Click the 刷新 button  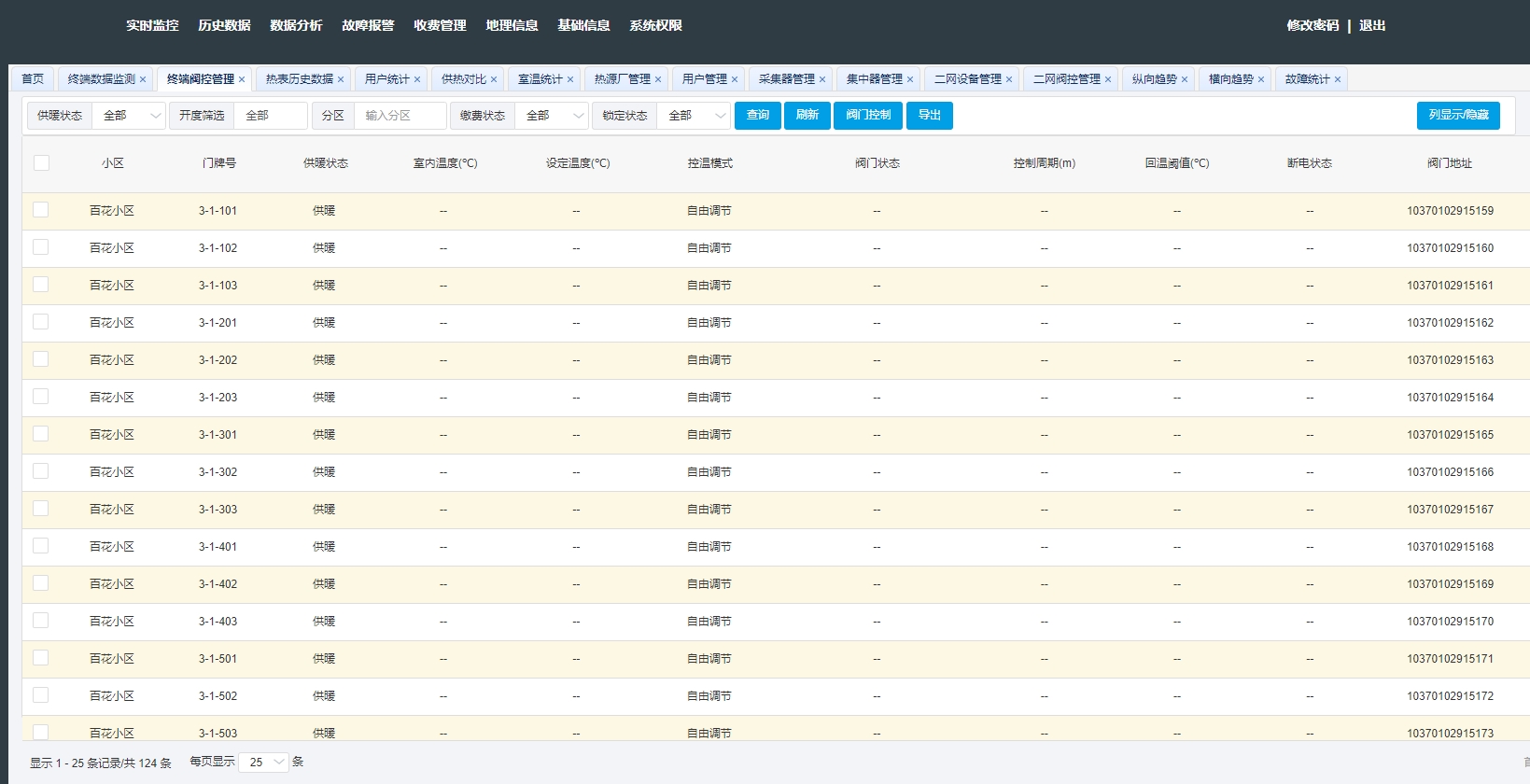click(807, 116)
